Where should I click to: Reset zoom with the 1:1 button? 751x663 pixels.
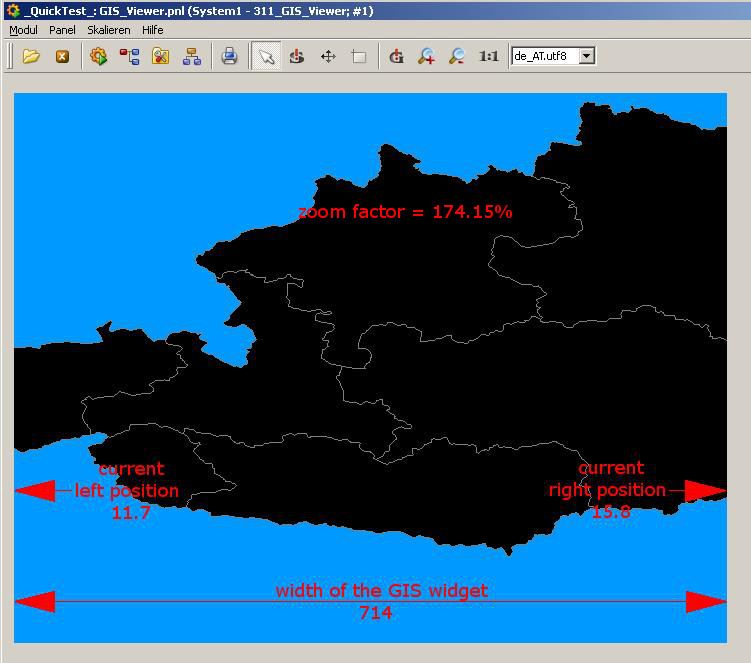click(488, 56)
